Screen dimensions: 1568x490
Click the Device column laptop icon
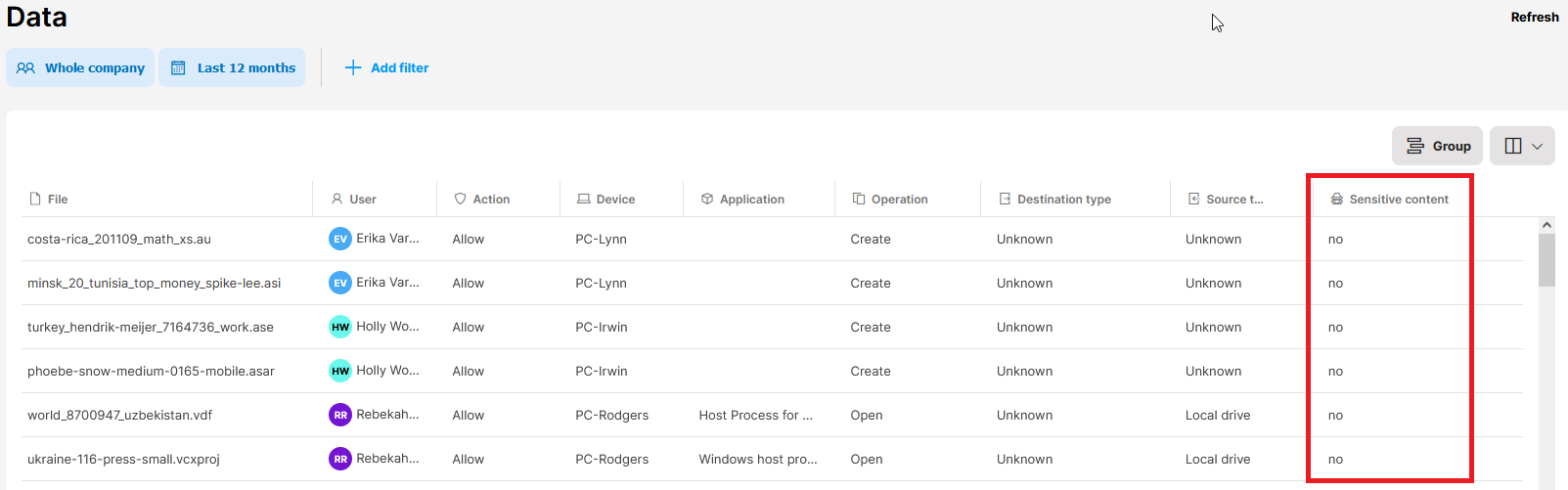584,200
